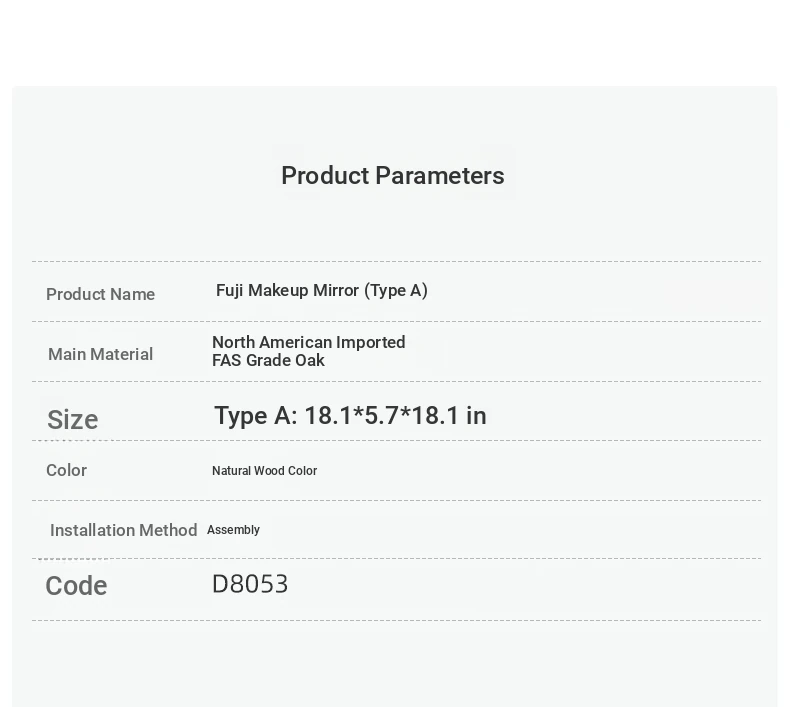Click the Product Parameters heading
Image resolution: width=790 pixels, height=707 pixels.
[392, 176]
